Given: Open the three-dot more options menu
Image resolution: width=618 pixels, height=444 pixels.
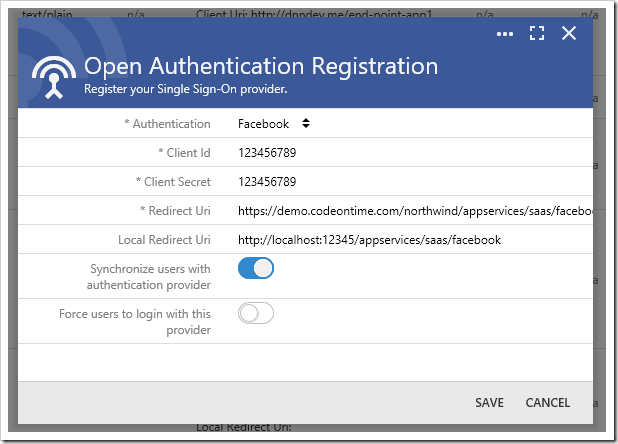Looking at the screenshot, I should pos(504,34).
